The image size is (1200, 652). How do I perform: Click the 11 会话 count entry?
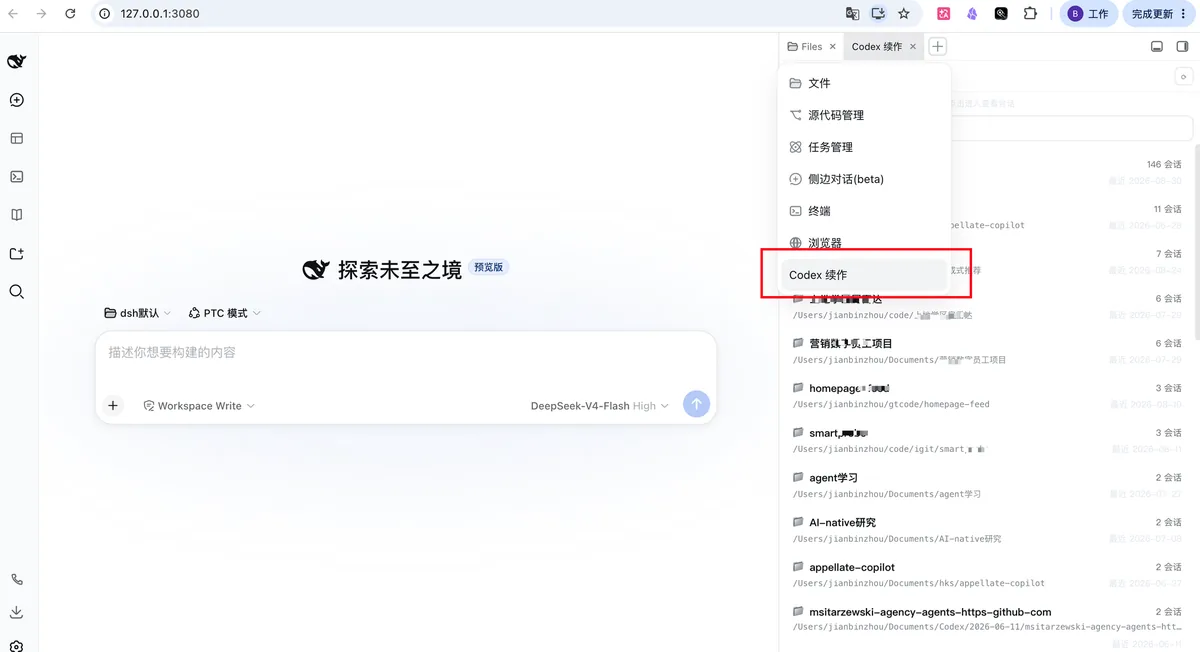coord(1167,209)
